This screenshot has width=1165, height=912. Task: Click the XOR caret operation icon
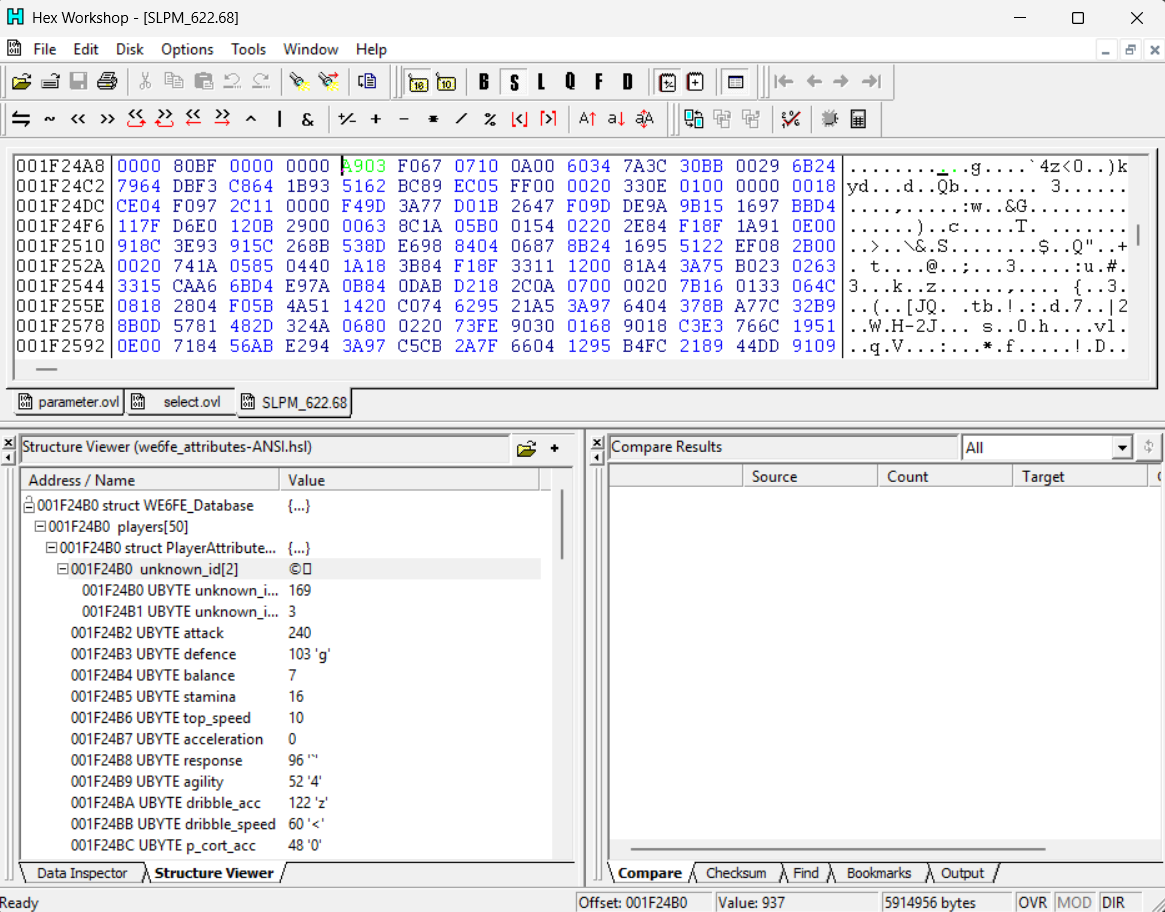(251, 119)
